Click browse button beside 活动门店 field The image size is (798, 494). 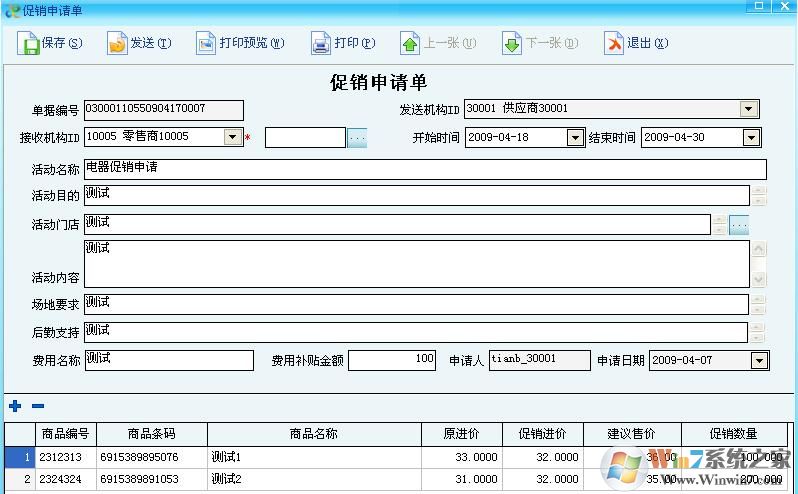[x=739, y=225]
